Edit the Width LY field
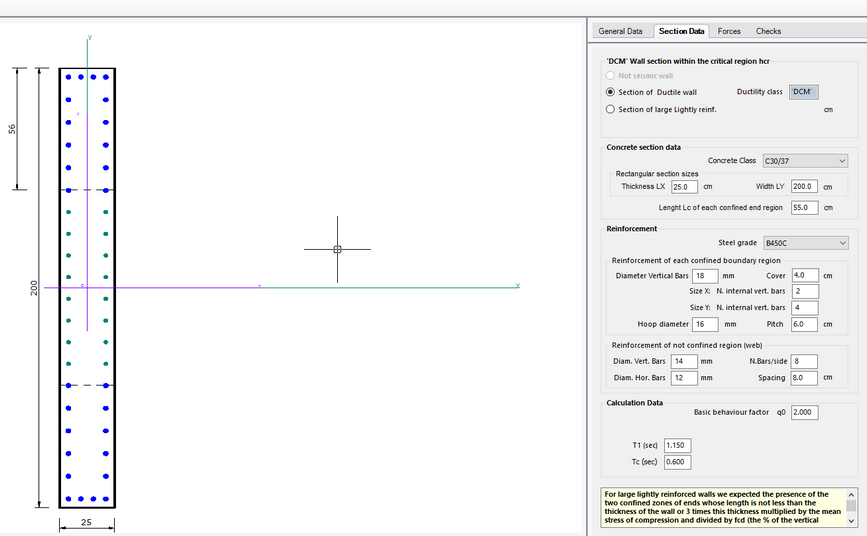This screenshot has width=867, height=536. 804,186
